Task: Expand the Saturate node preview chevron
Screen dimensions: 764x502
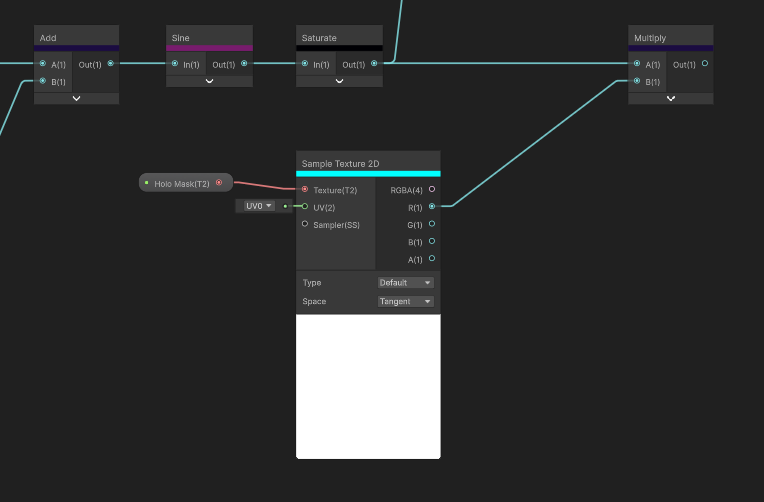Action: [339, 81]
